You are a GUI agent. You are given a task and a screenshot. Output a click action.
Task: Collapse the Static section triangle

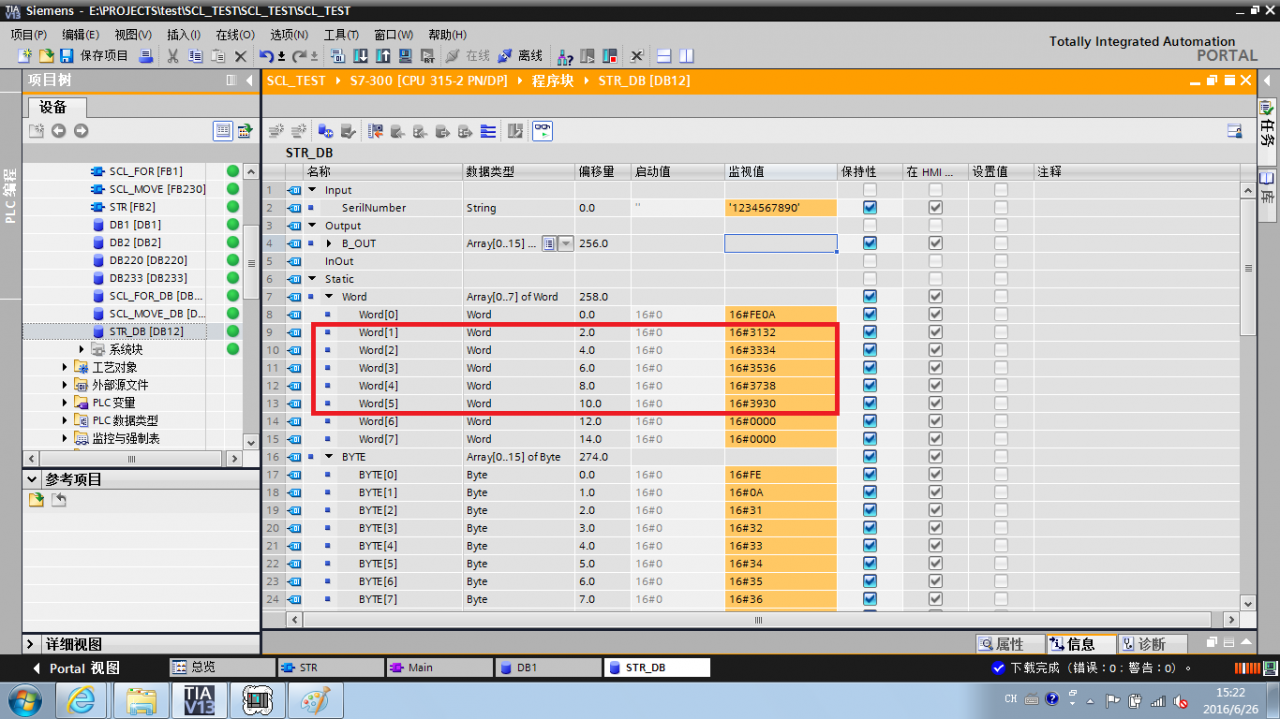[312, 279]
